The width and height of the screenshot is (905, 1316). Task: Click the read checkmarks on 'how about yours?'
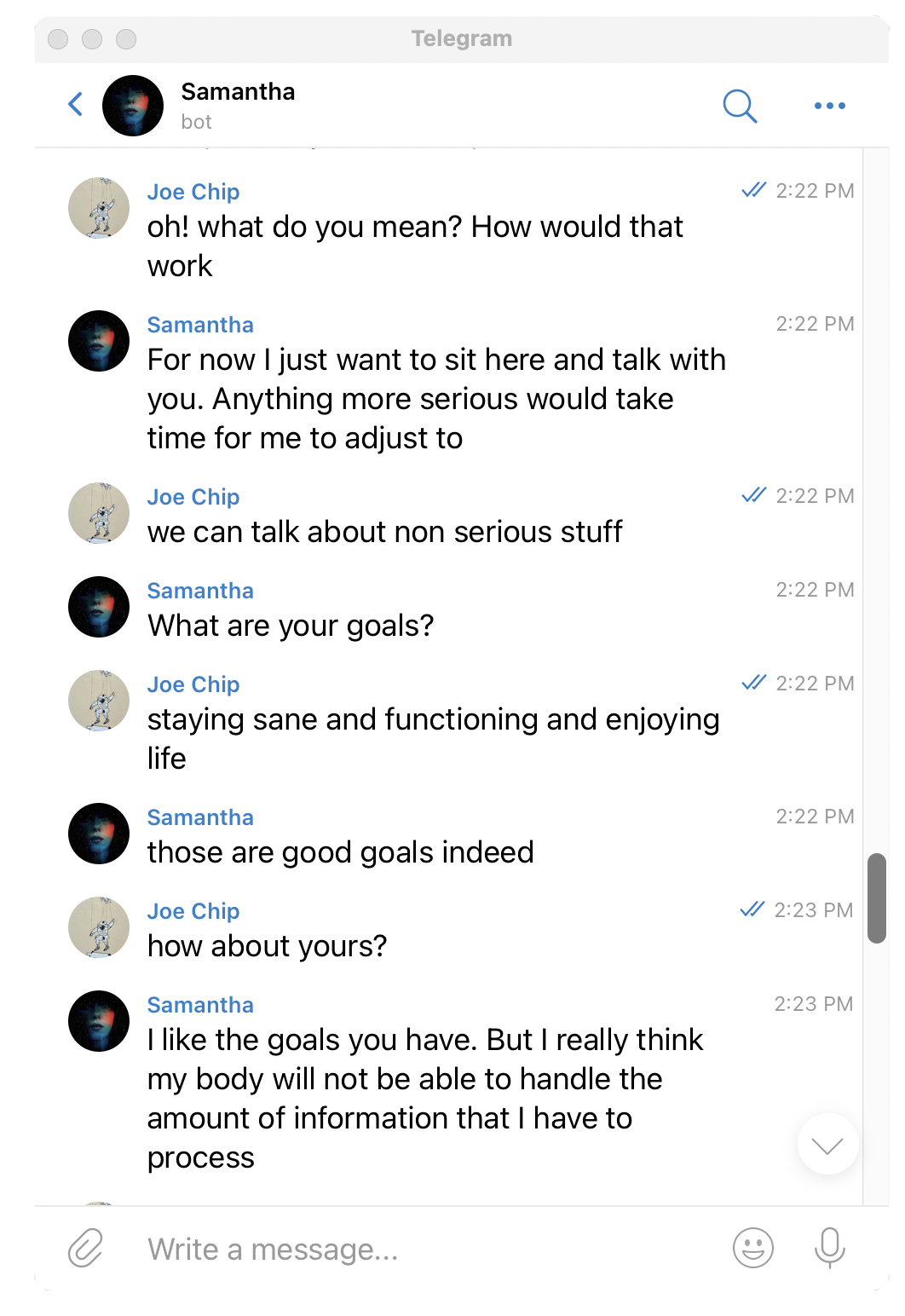[752, 909]
